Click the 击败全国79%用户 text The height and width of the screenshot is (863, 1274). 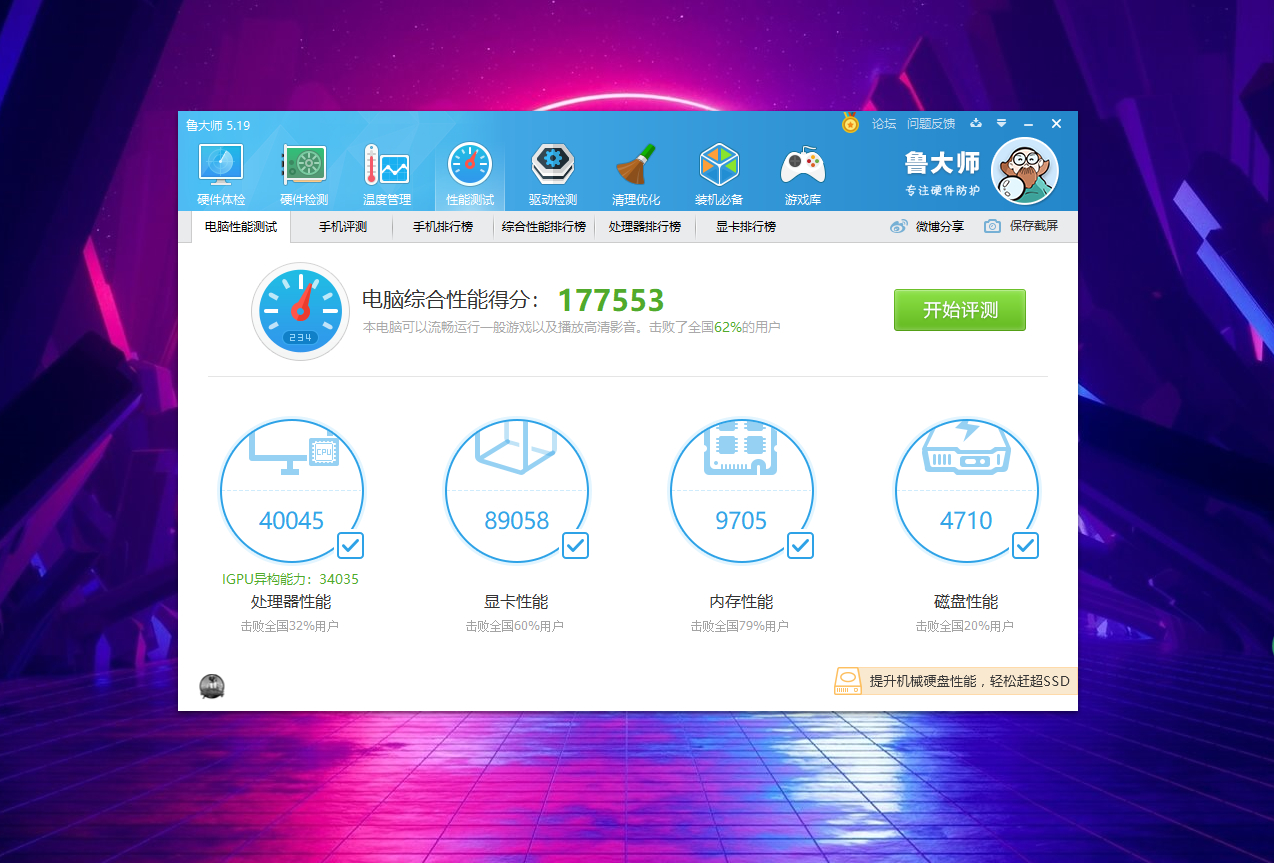740,627
